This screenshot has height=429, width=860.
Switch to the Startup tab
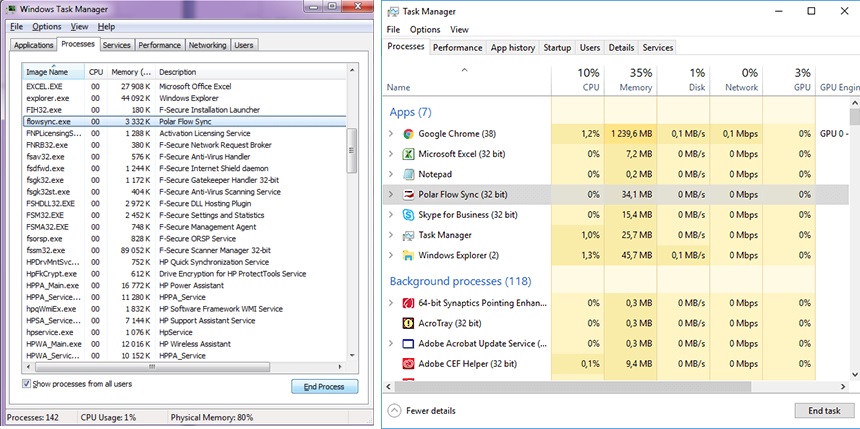(x=557, y=48)
